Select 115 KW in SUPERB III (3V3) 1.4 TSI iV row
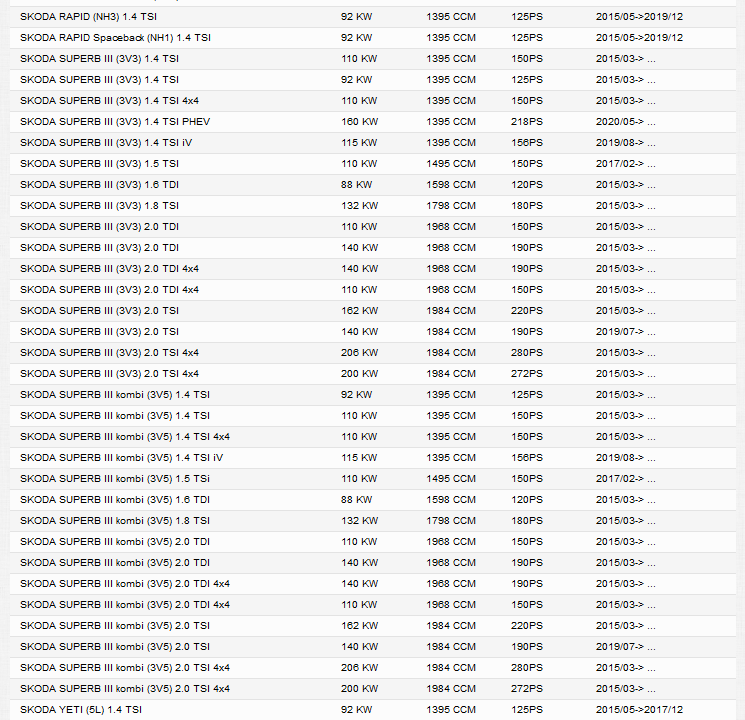This screenshot has width=745, height=720. coord(359,143)
